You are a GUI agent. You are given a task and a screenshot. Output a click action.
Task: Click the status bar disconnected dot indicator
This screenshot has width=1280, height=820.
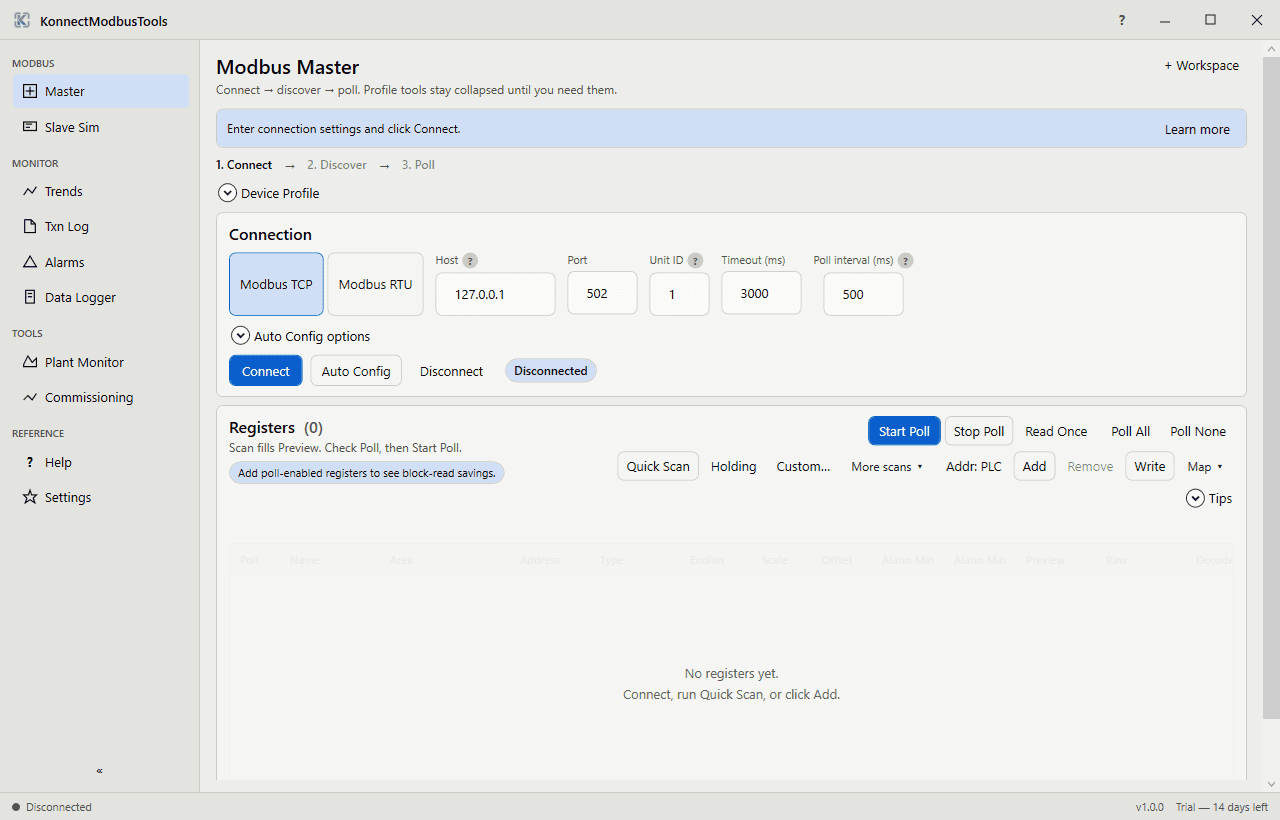click(16, 807)
